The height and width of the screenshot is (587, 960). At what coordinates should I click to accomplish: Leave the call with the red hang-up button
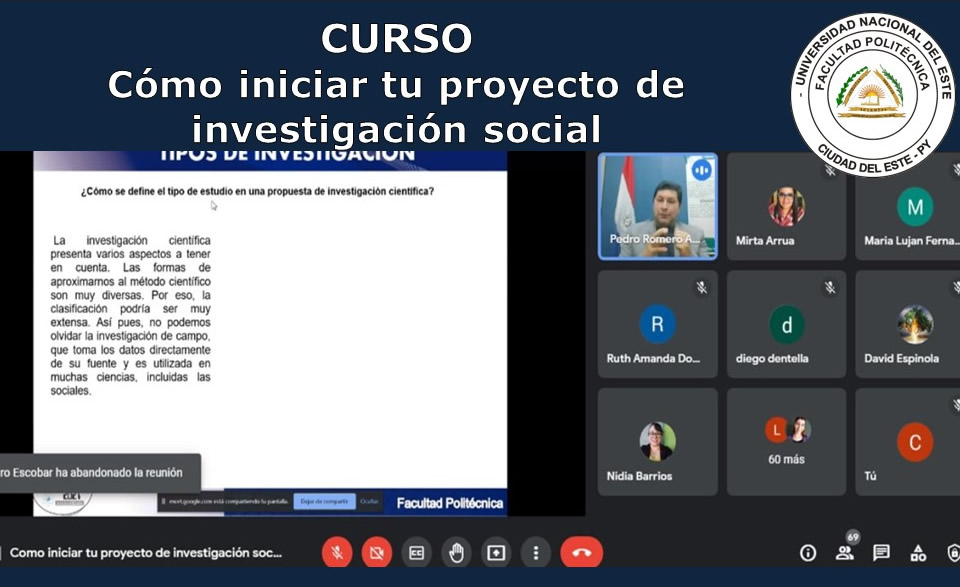(x=581, y=552)
